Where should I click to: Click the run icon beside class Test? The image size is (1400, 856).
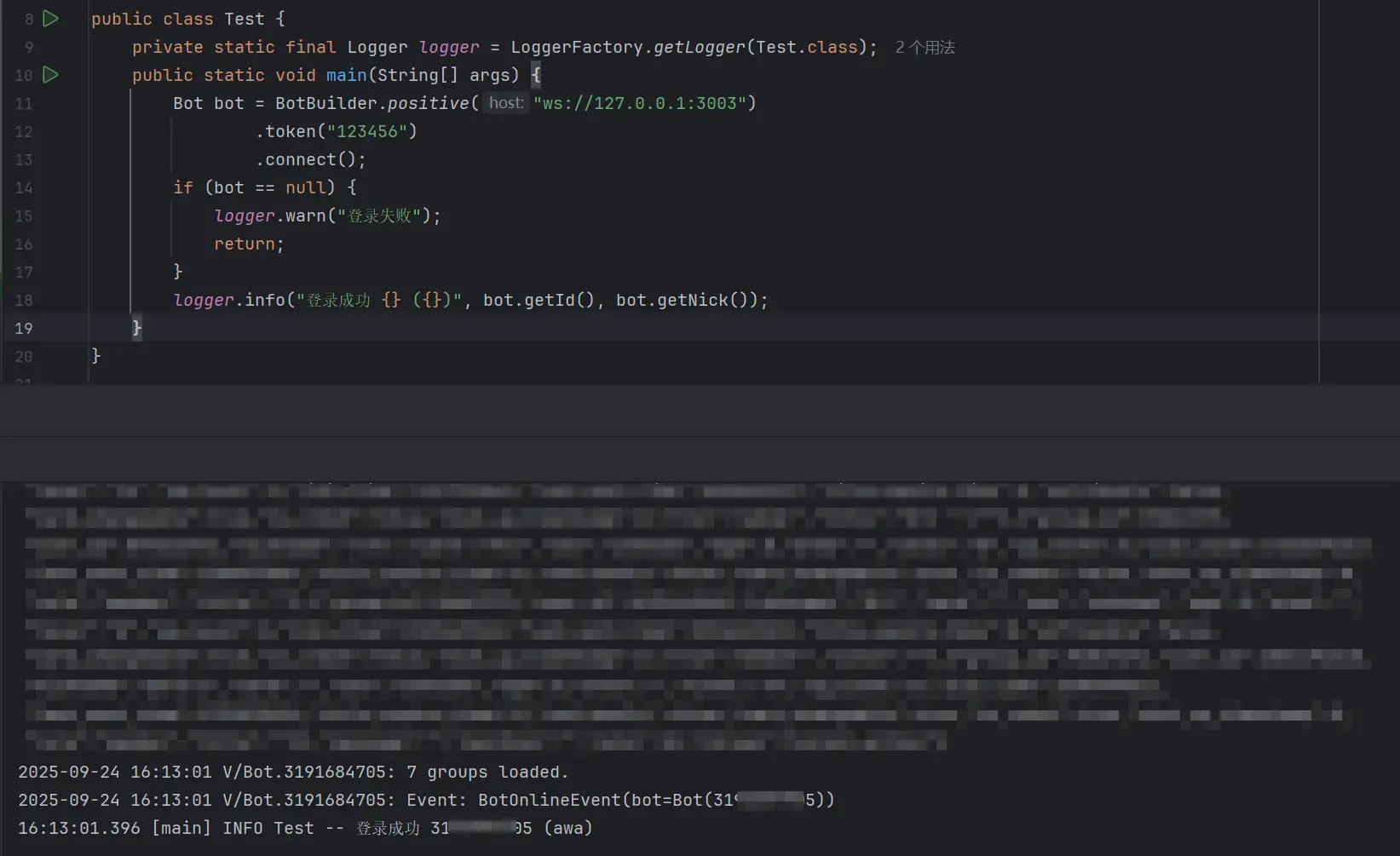[51, 19]
